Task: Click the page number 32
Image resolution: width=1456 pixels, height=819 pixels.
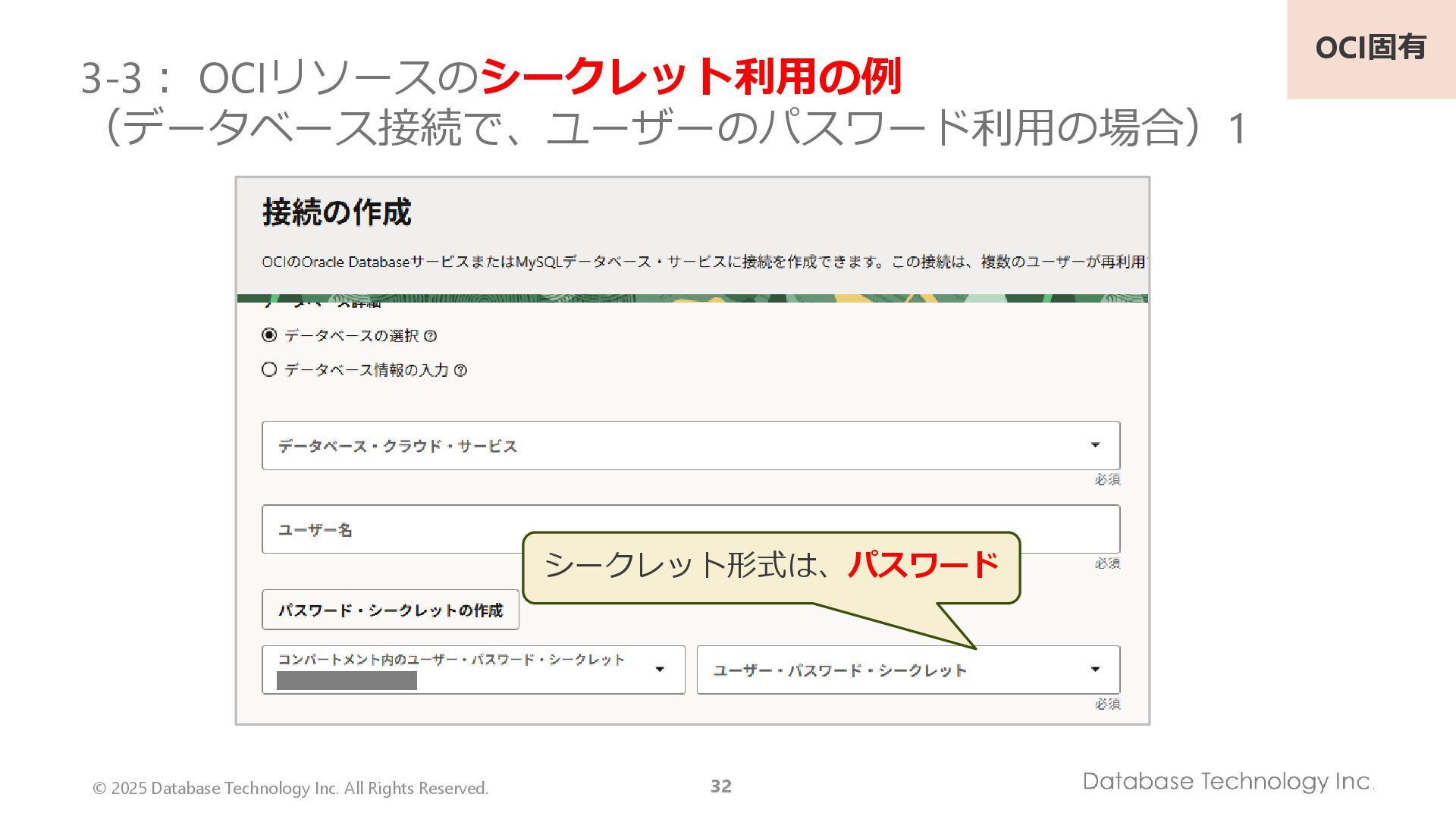Action: pyautogui.click(x=720, y=786)
